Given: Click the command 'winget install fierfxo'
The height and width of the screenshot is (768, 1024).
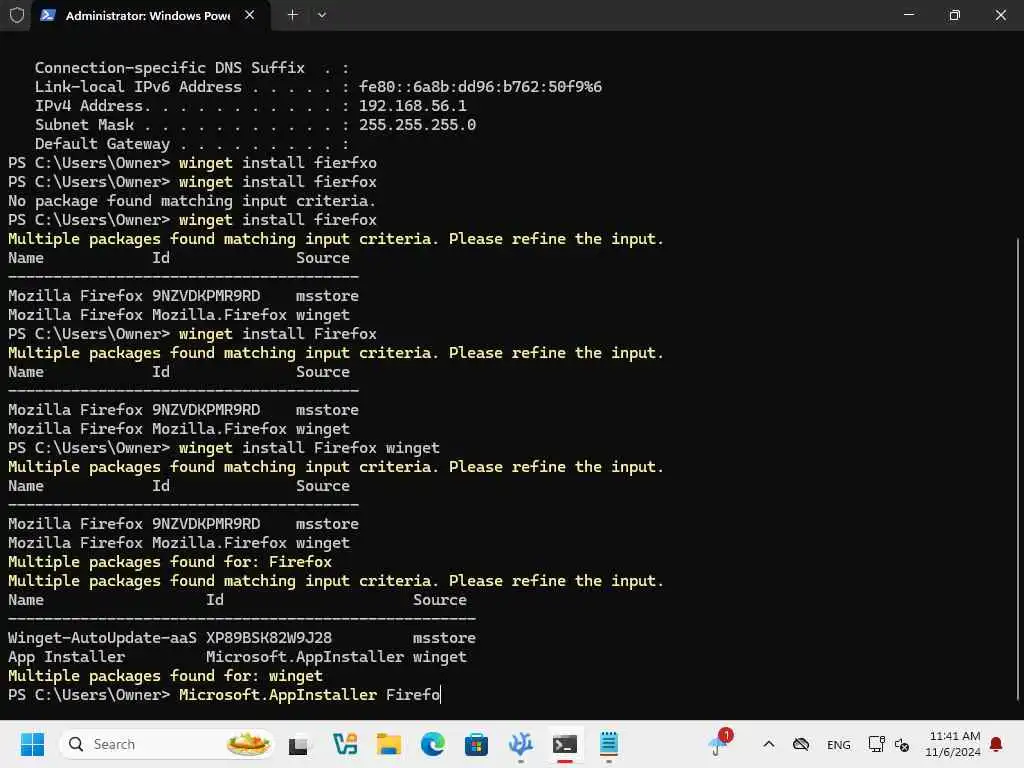Looking at the screenshot, I should (x=278, y=163).
